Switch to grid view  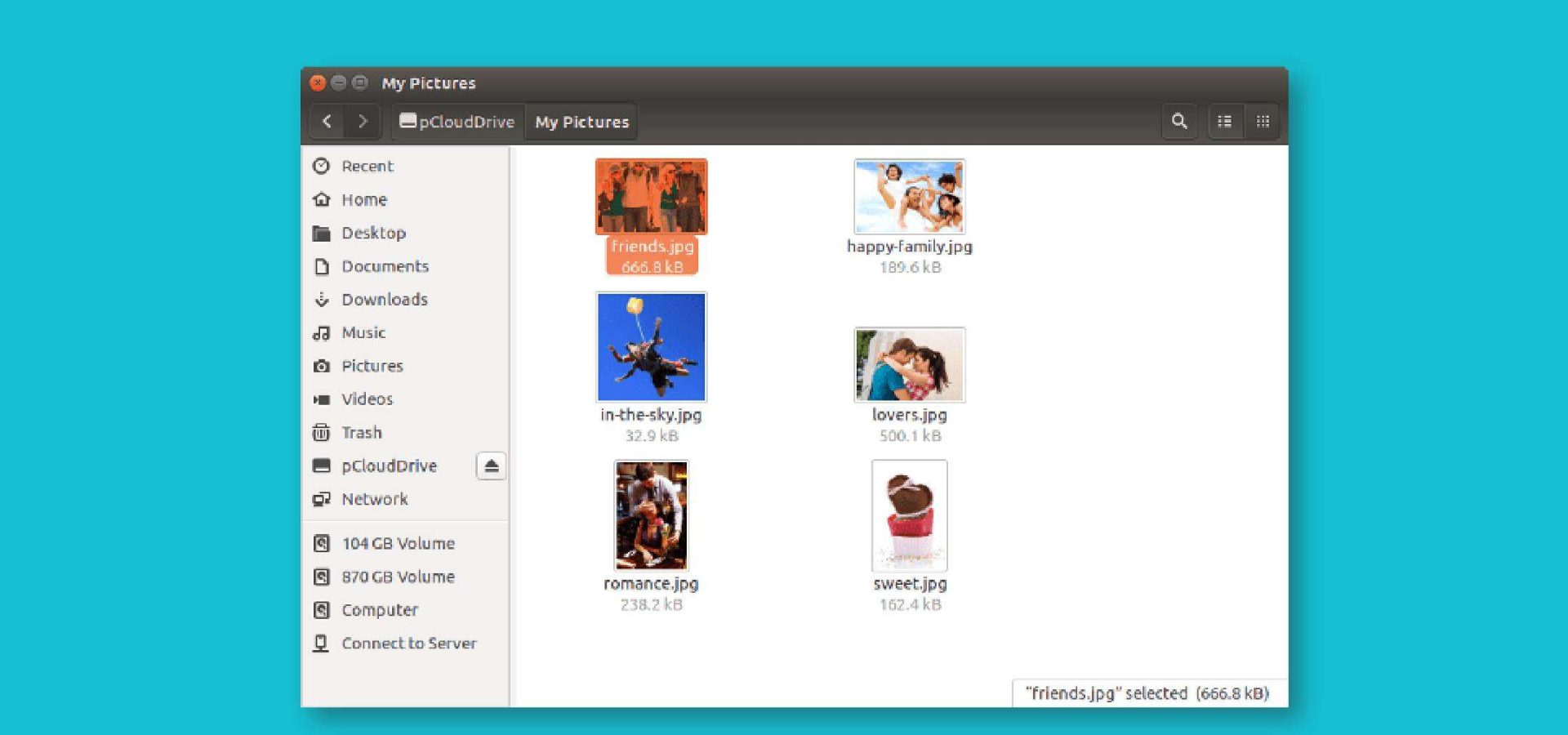[1263, 121]
